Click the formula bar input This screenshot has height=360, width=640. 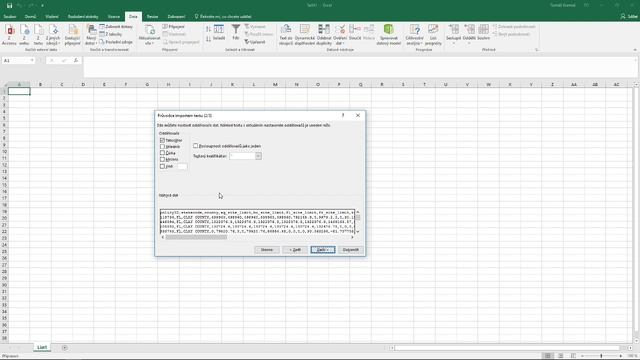(x=359, y=67)
